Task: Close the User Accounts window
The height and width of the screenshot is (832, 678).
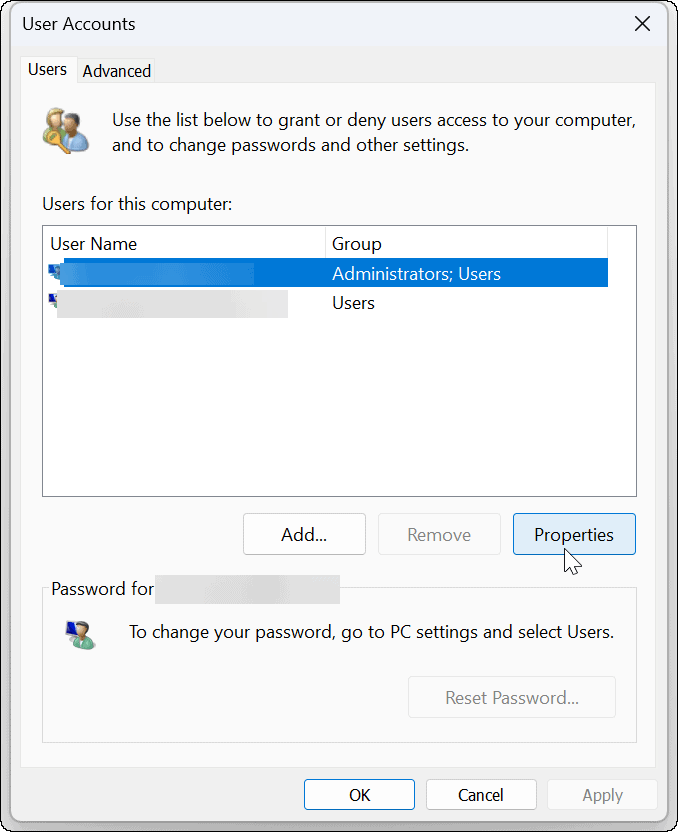Action: click(642, 23)
